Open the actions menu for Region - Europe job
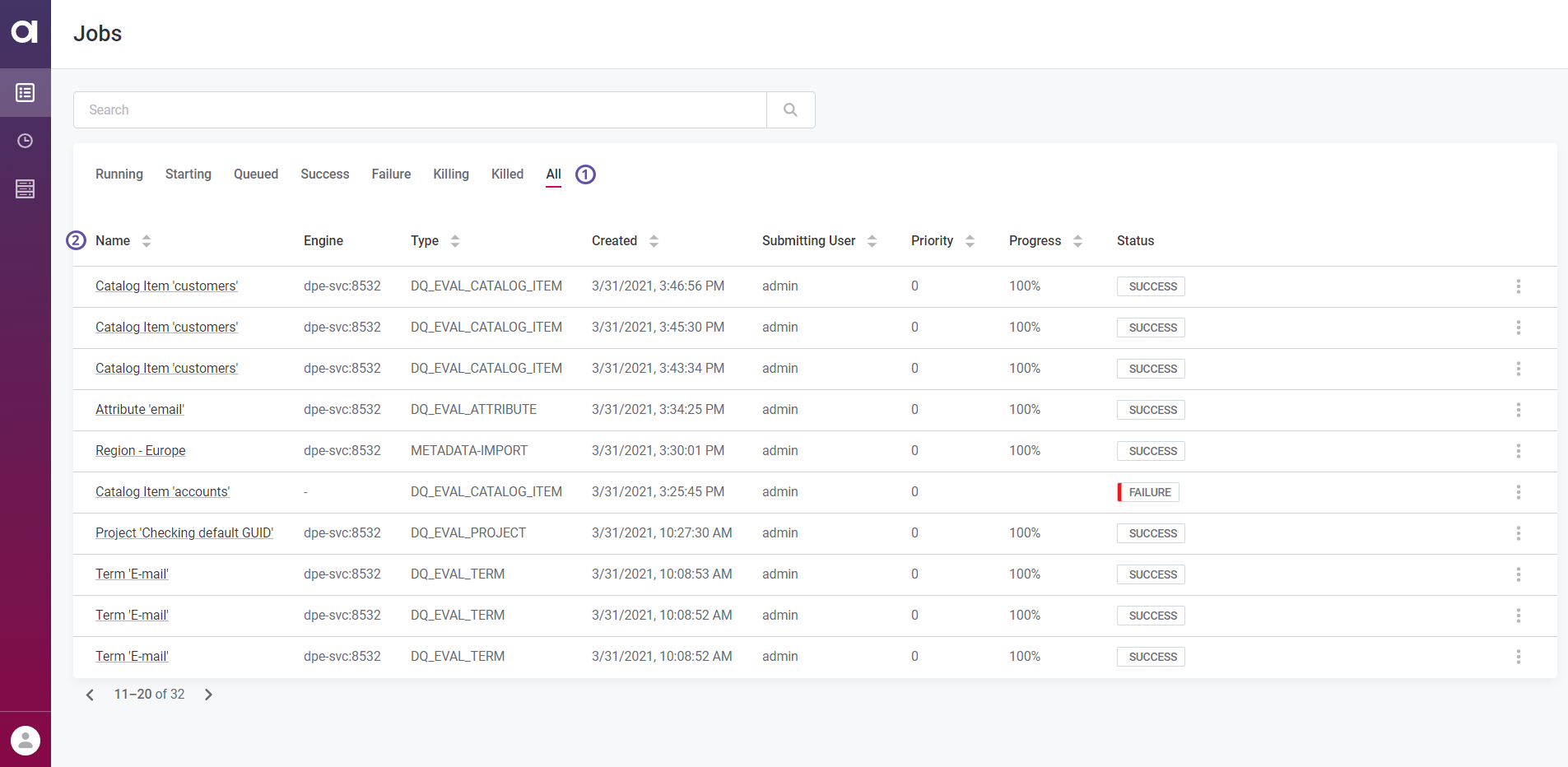1568x767 pixels. [1519, 451]
